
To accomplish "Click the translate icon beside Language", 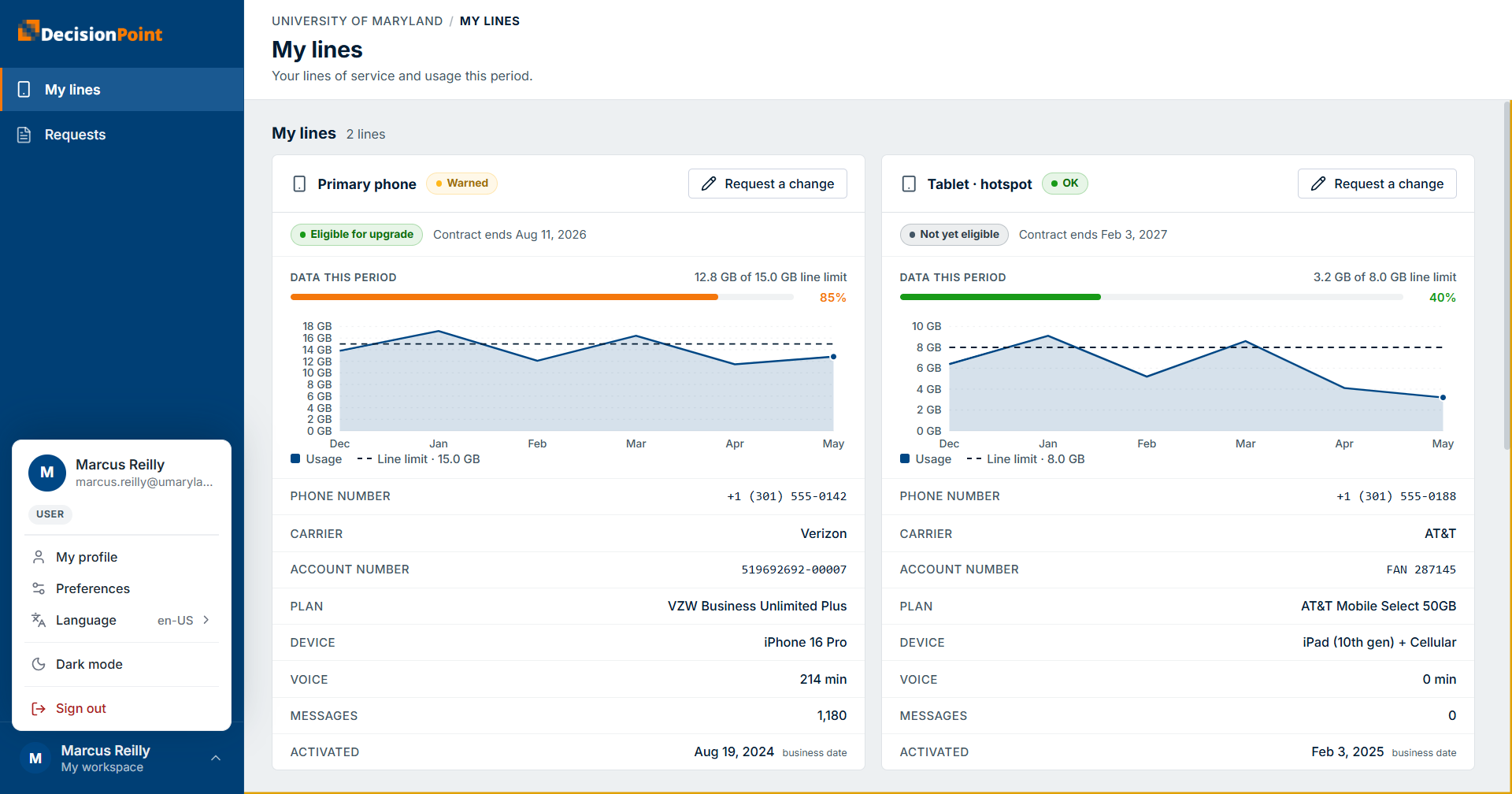I will pos(38,620).
